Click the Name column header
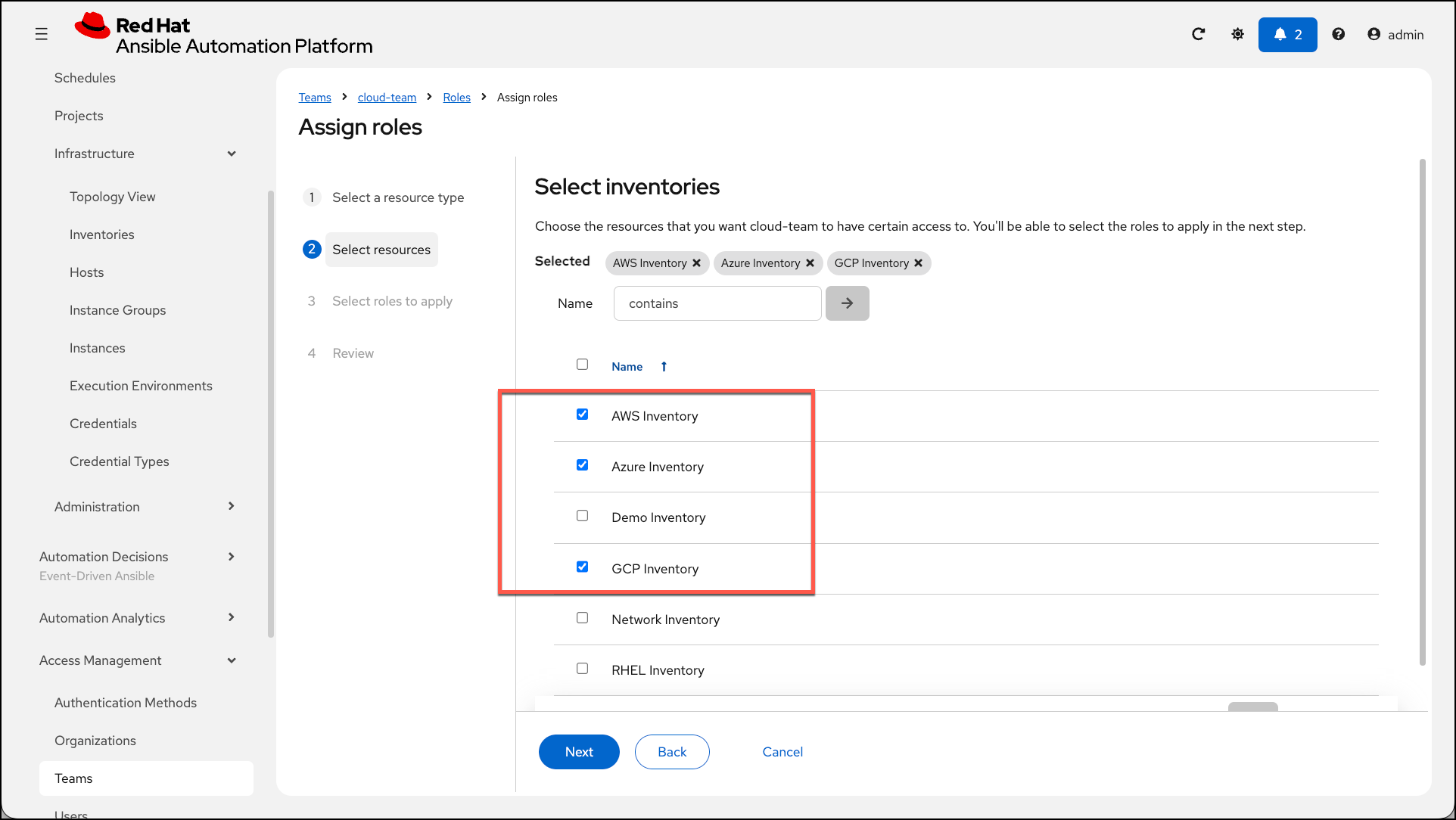Viewport: 1456px width, 820px height. pos(627,367)
